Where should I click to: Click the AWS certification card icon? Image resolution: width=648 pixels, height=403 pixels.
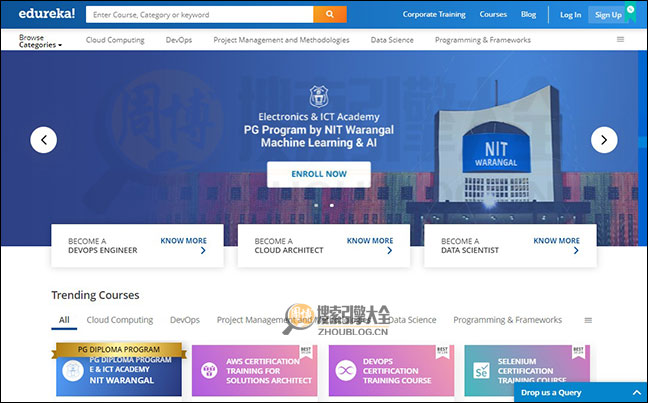pyautogui.click(x=209, y=370)
